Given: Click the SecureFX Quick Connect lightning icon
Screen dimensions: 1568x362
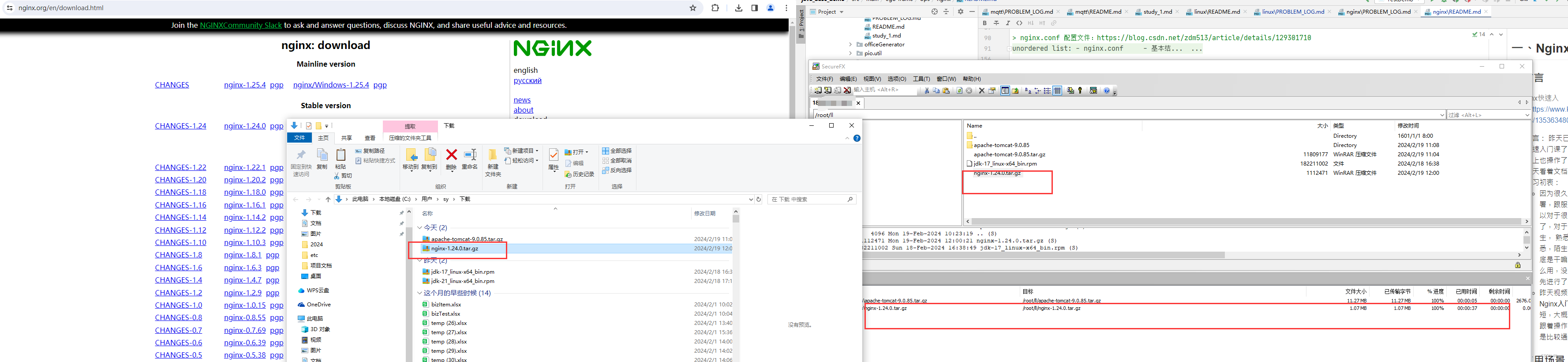Looking at the screenshot, I should 828,90.
